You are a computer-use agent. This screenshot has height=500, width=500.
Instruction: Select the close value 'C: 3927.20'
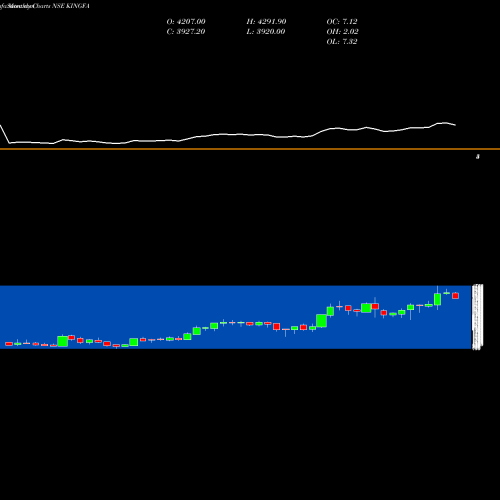(x=186, y=32)
